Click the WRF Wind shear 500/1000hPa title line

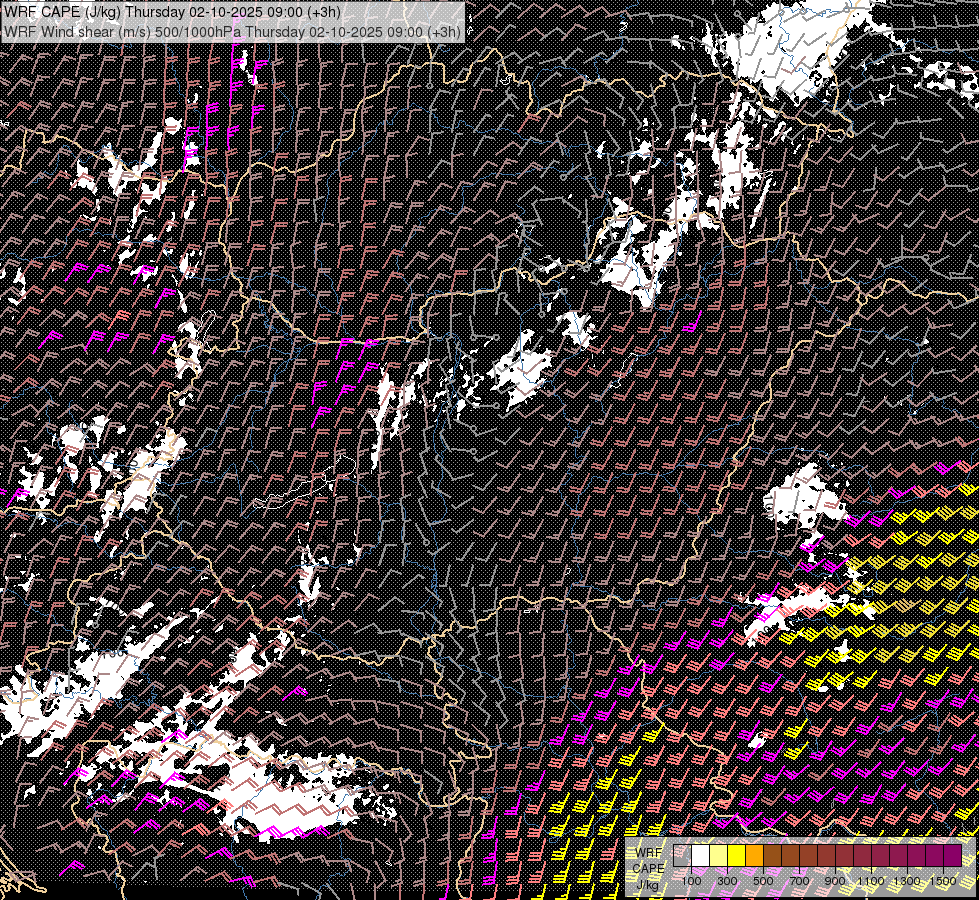click(x=232, y=32)
